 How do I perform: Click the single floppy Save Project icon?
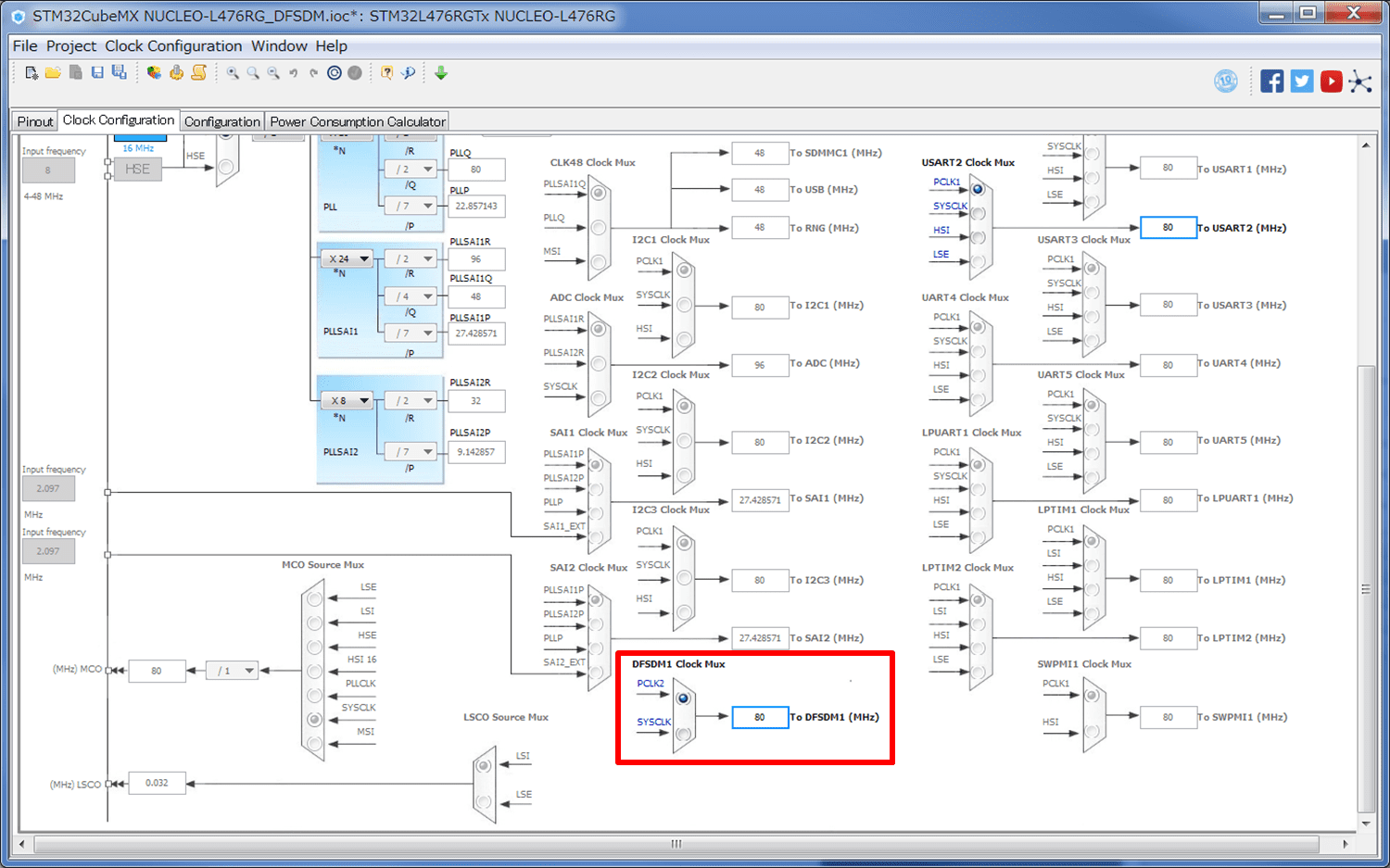(97, 73)
